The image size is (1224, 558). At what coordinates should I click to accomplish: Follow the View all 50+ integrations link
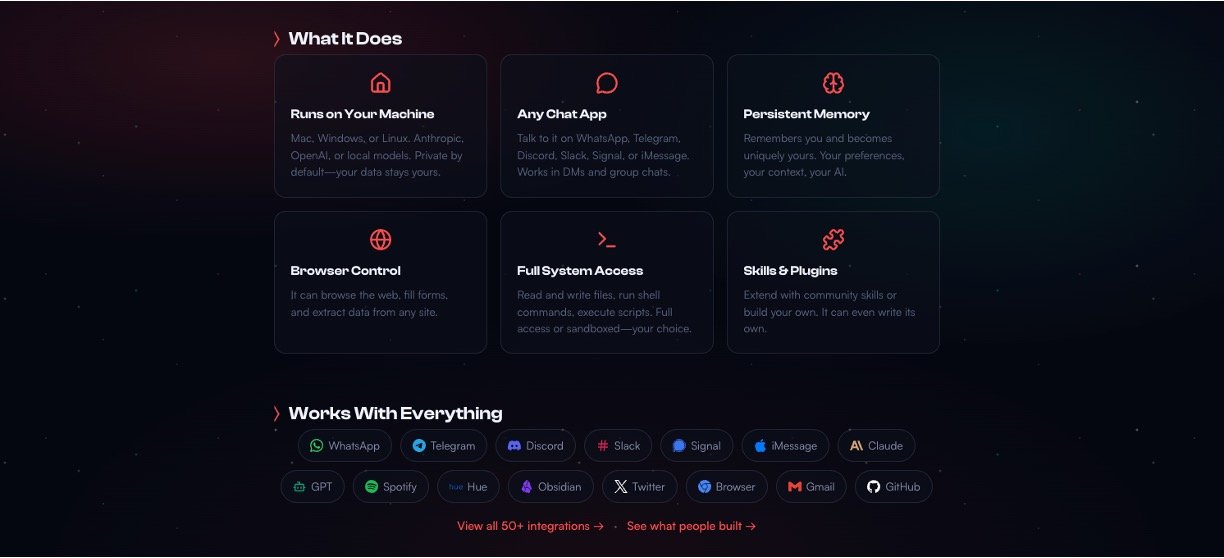[x=530, y=526]
